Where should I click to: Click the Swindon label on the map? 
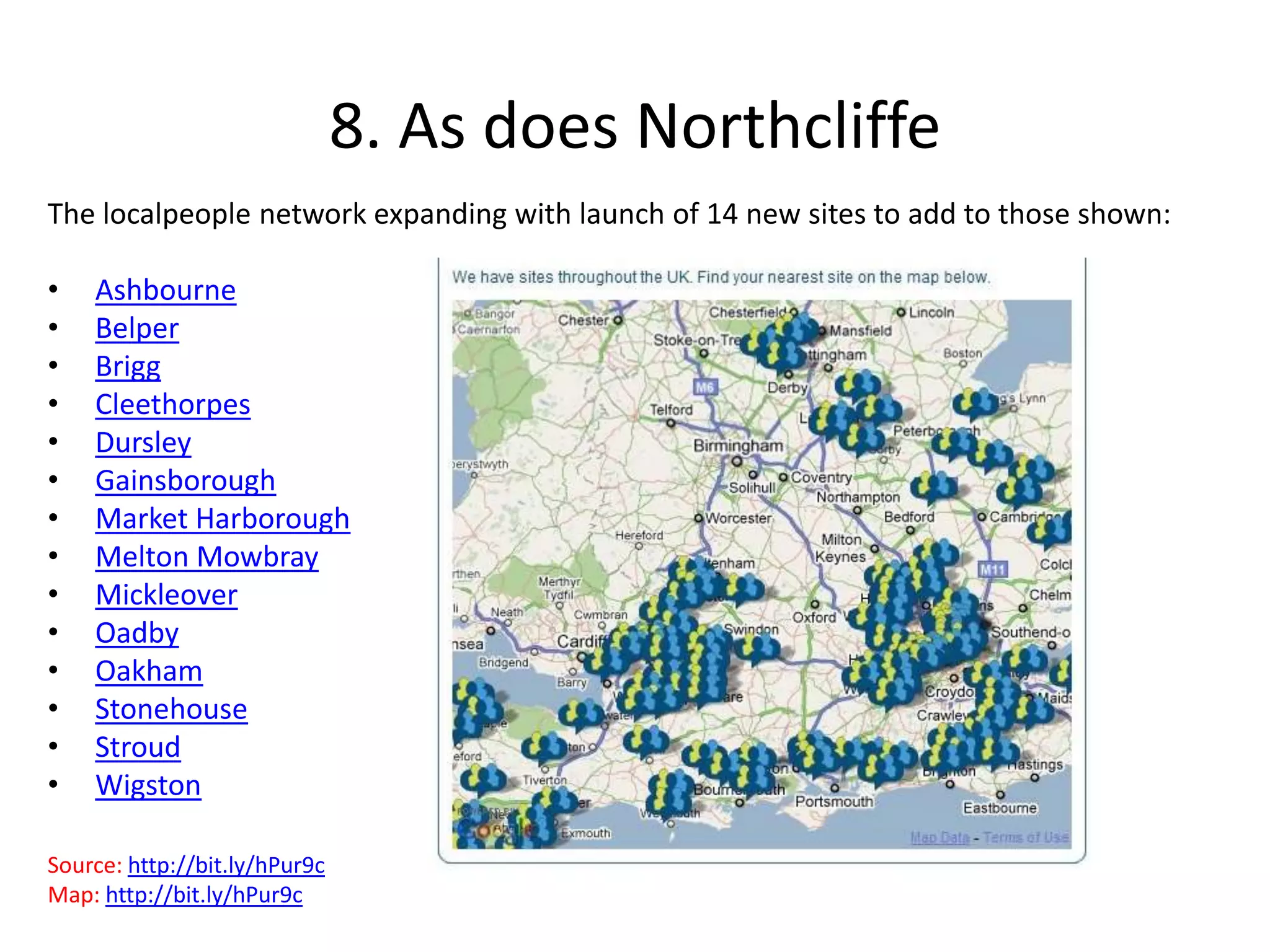[x=752, y=629]
